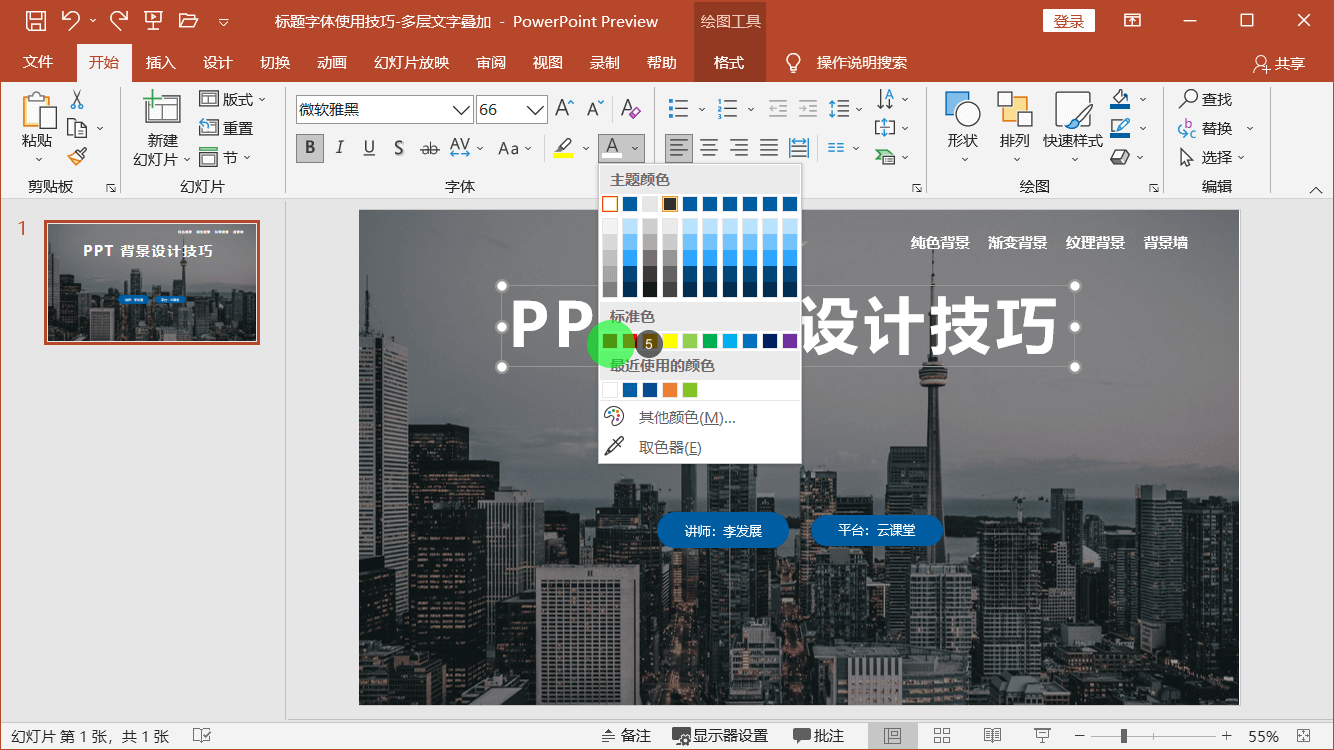The width and height of the screenshot is (1334, 750).
Task: Set right text alignment
Action: click(x=739, y=148)
